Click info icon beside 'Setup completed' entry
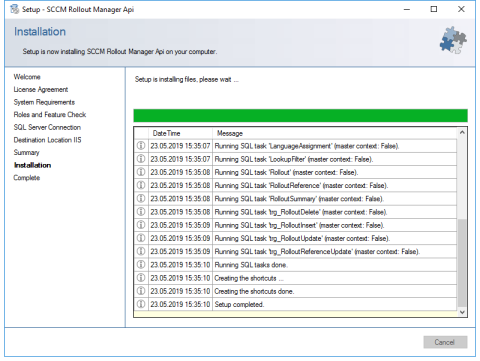 [141, 304]
